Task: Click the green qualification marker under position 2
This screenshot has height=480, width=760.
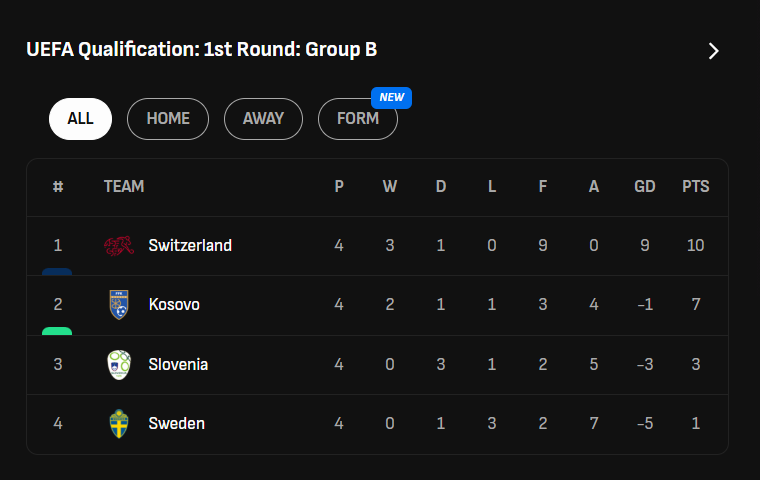Action: (x=57, y=331)
